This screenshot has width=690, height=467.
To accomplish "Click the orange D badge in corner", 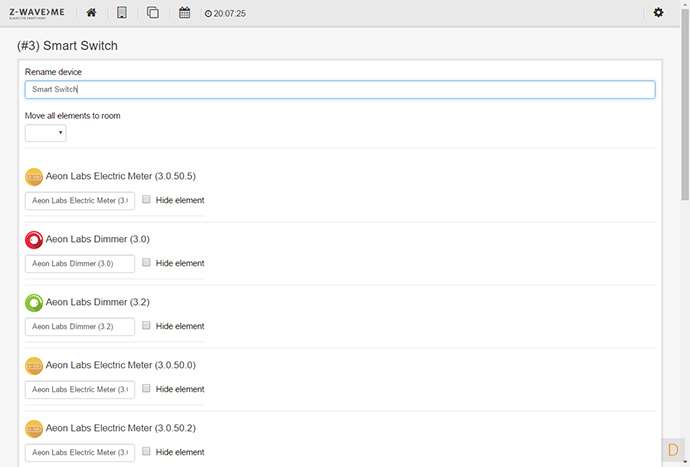I will pyautogui.click(x=672, y=449).
